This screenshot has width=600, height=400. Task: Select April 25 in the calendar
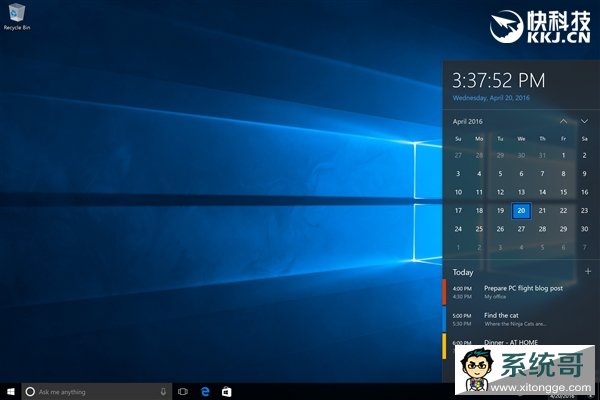[479, 229]
